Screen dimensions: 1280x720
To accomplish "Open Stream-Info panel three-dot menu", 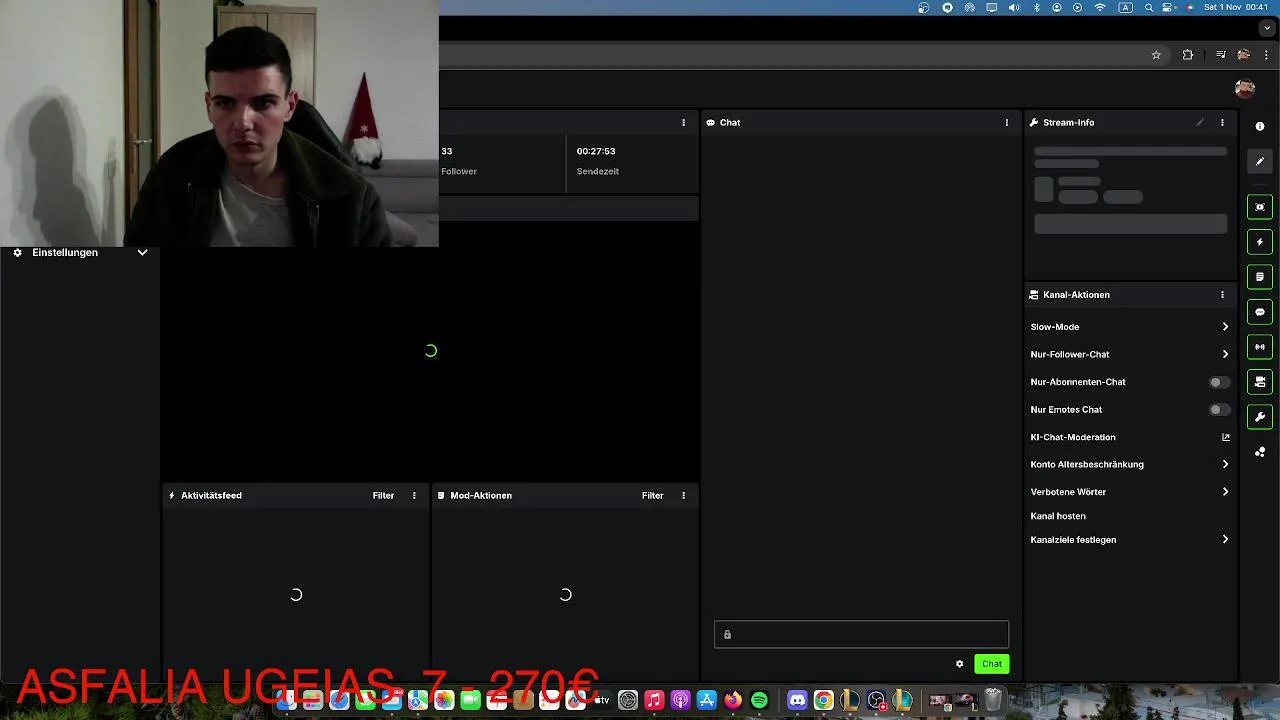I will 1222,122.
